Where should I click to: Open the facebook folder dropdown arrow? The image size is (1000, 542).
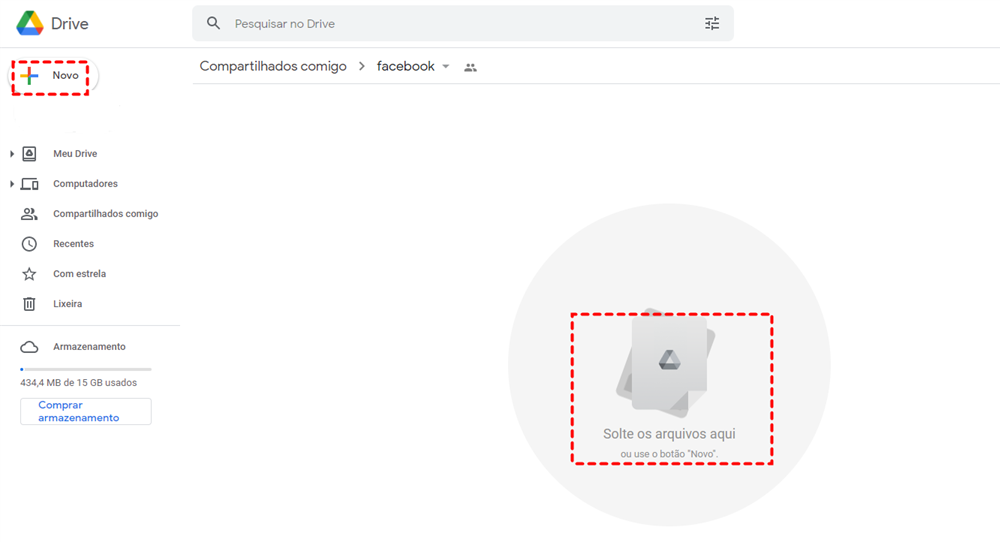click(x=446, y=66)
